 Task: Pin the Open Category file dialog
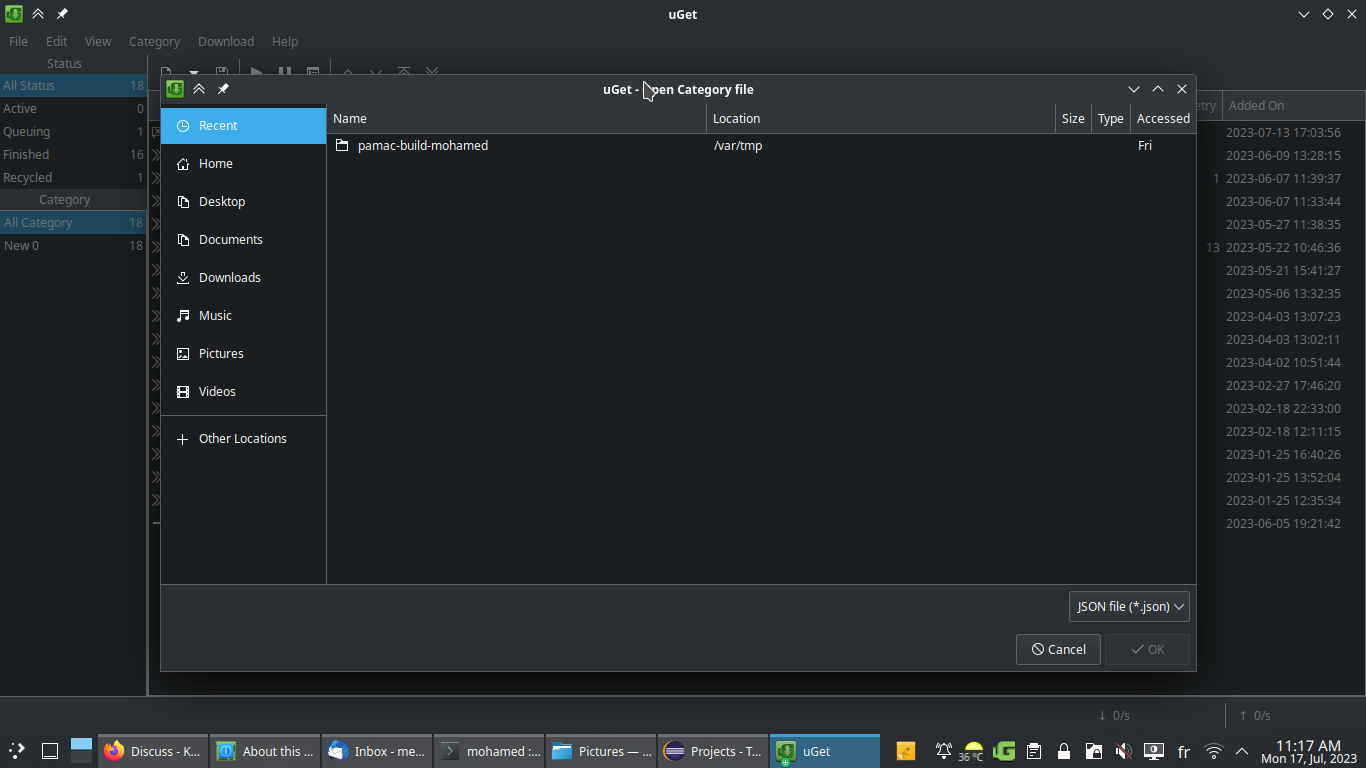[x=223, y=89]
